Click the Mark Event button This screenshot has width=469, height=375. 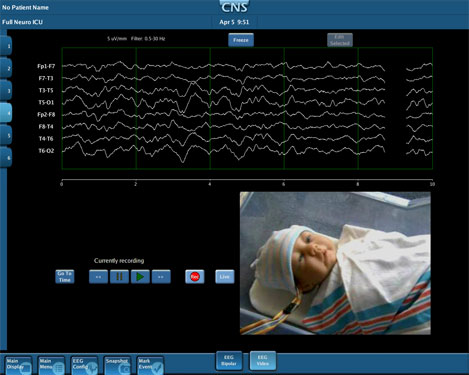pos(150,366)
